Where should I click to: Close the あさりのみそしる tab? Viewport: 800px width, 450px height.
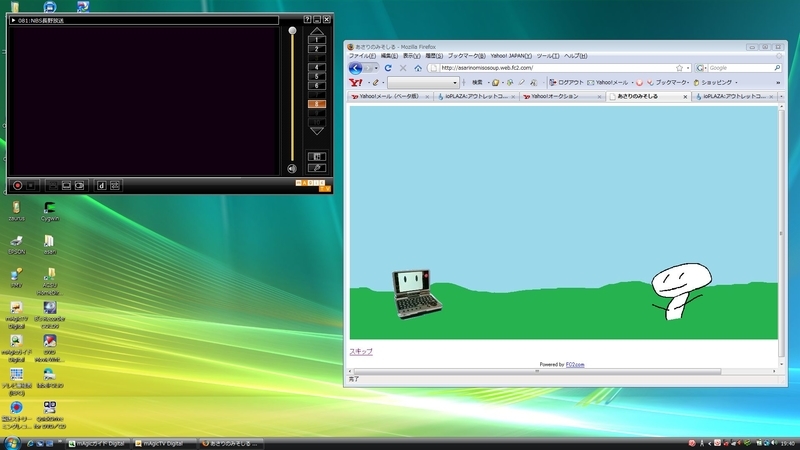[685, 97]
